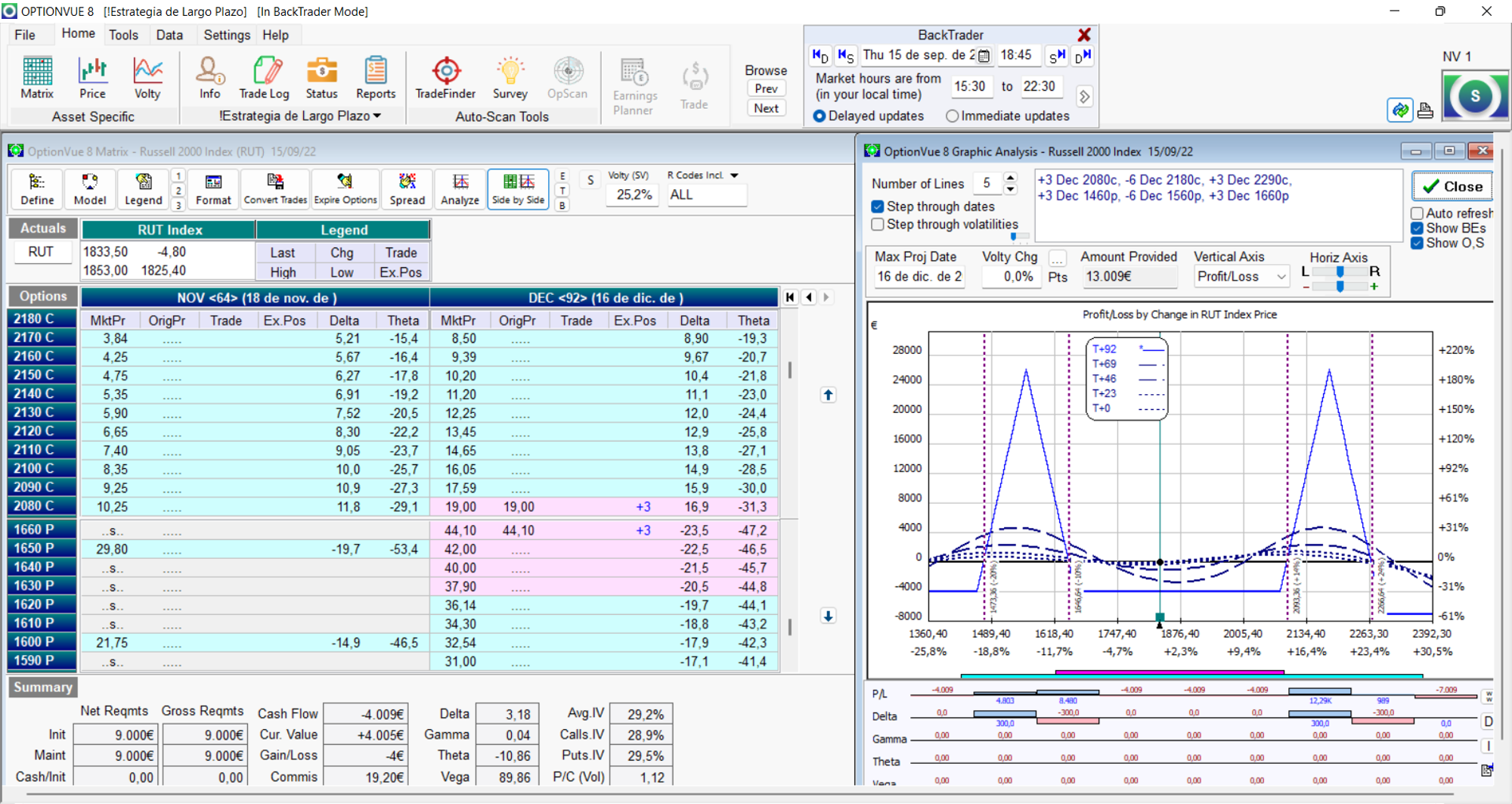
Task: Adjust the upper Horiz Axis slider
Action: (1340, 272)
